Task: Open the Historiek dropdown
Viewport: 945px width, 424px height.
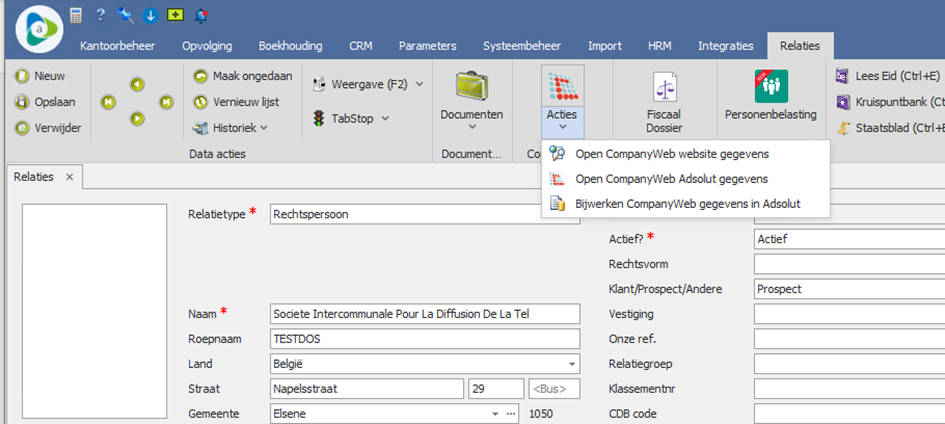Action: pyautogui.click(x=230, y=128)
